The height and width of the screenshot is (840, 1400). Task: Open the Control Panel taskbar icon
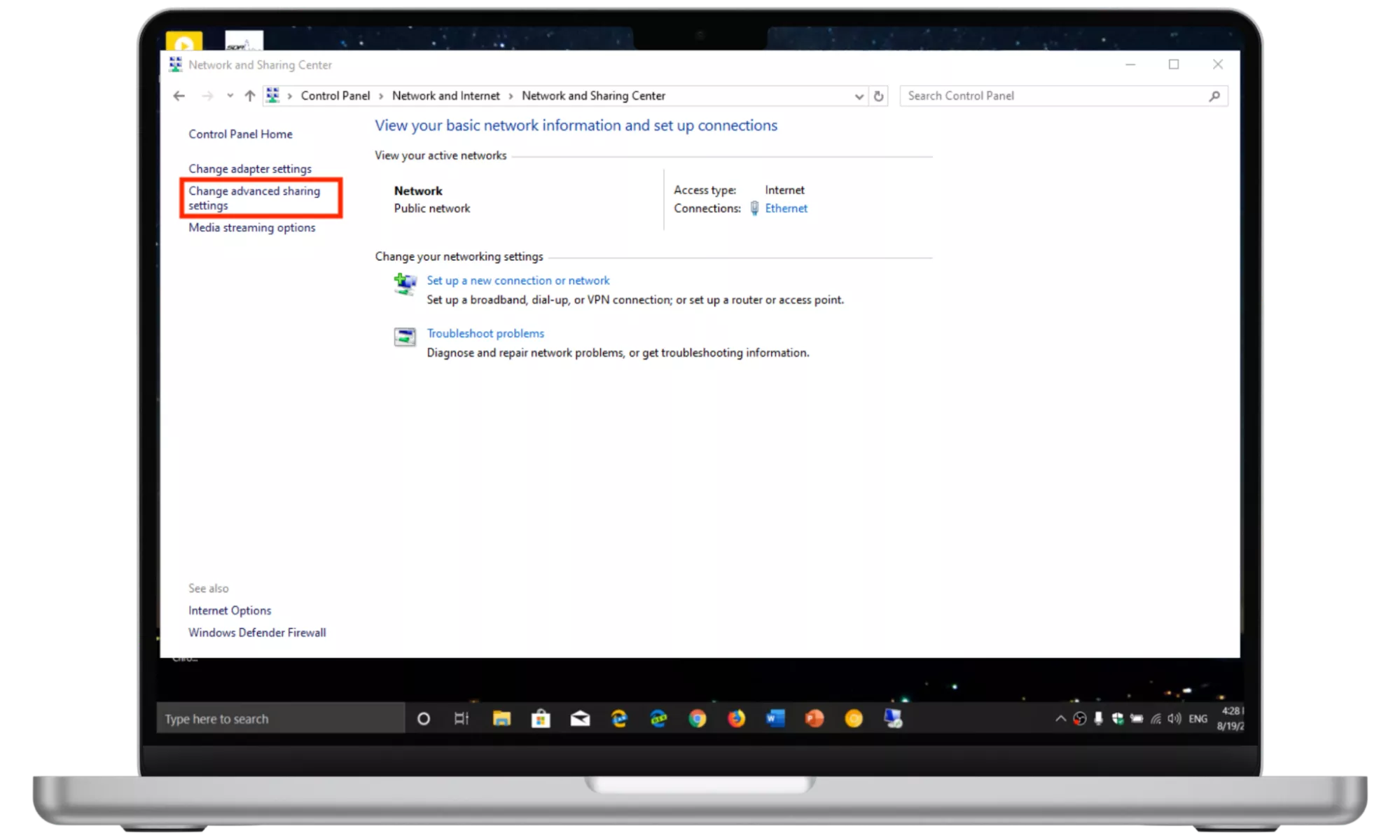pyautogui.click(x=893, y=719)
